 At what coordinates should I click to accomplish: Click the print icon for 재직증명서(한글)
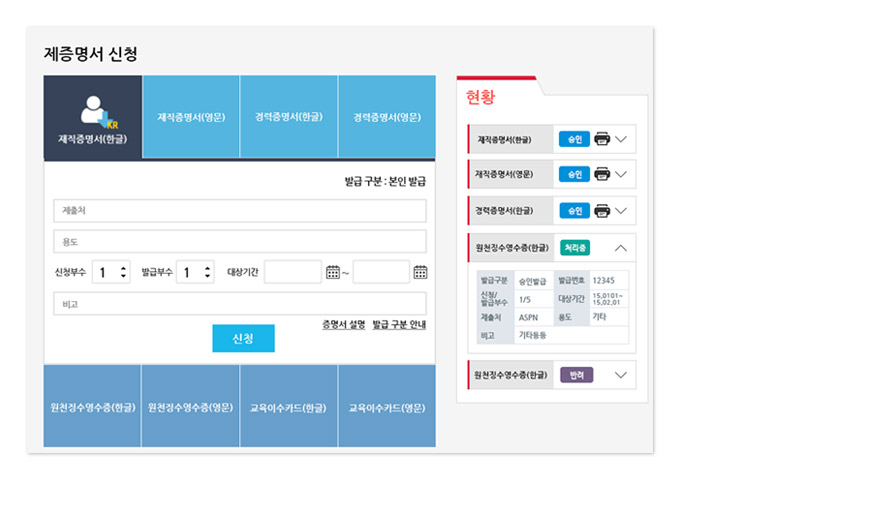(x=602, y=139)
